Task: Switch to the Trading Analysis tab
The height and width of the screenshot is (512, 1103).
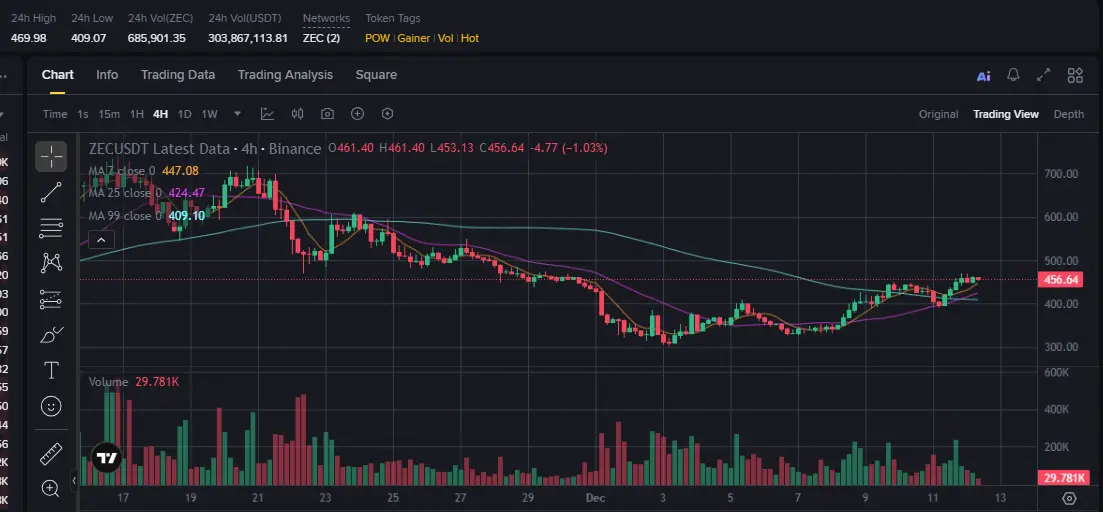Action: 285,75
